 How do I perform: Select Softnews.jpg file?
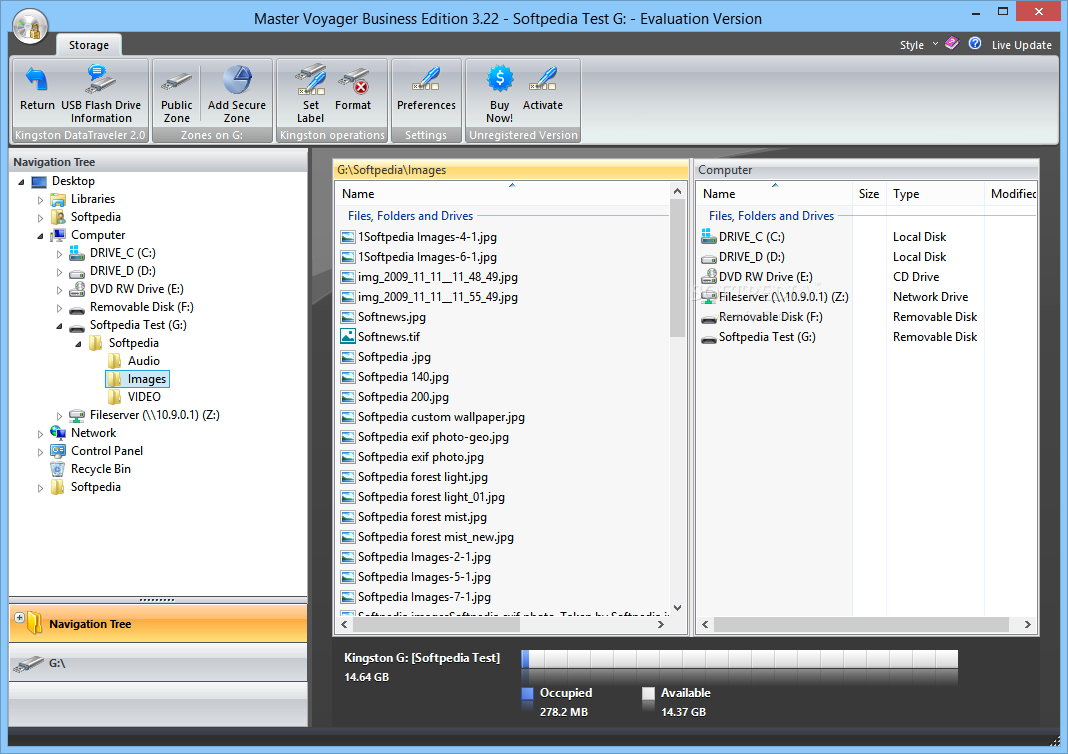[383, 317]
